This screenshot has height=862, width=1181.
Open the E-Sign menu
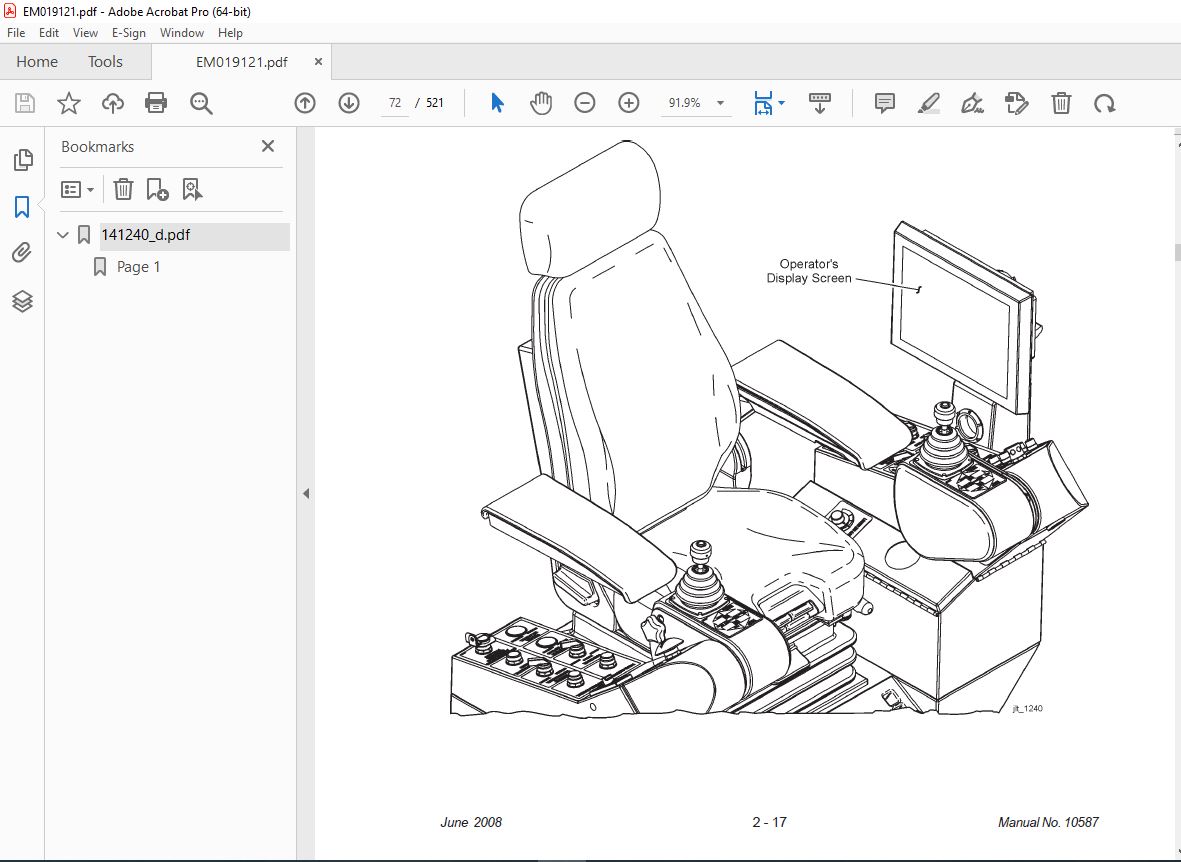pos(129,33)
